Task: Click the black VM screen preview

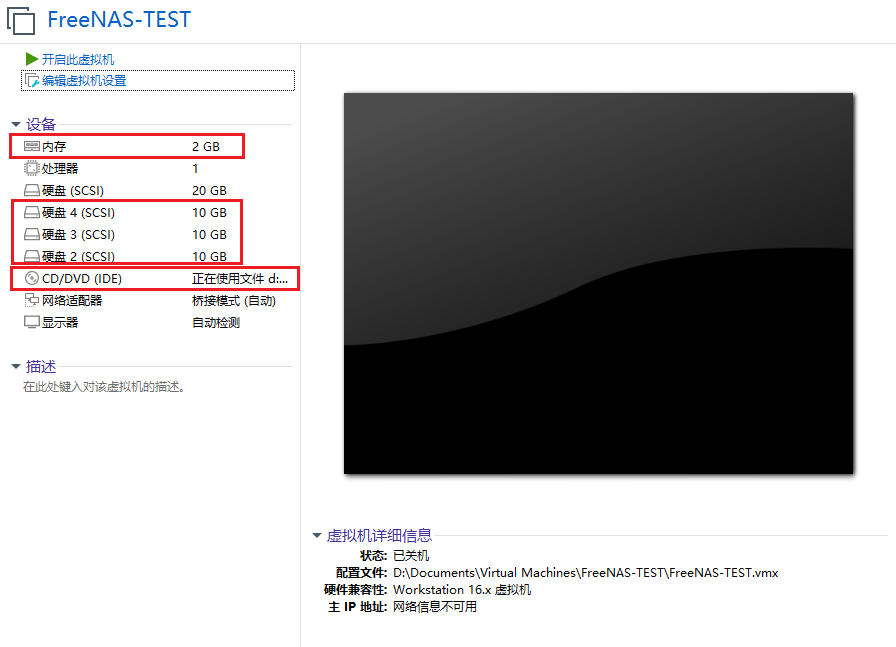Action: [598, 283]
